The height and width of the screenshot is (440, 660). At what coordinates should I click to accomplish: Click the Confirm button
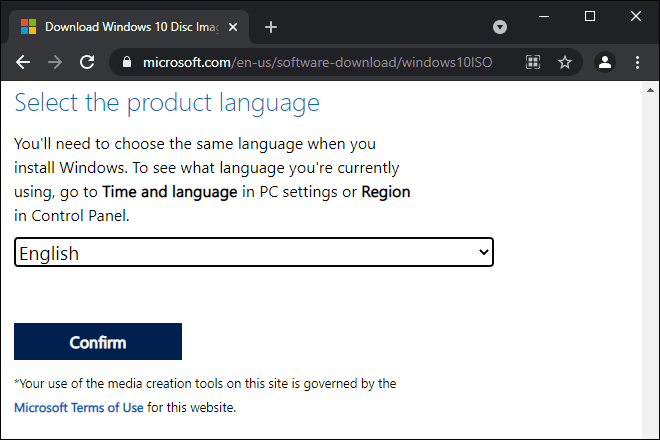point(98,341)
